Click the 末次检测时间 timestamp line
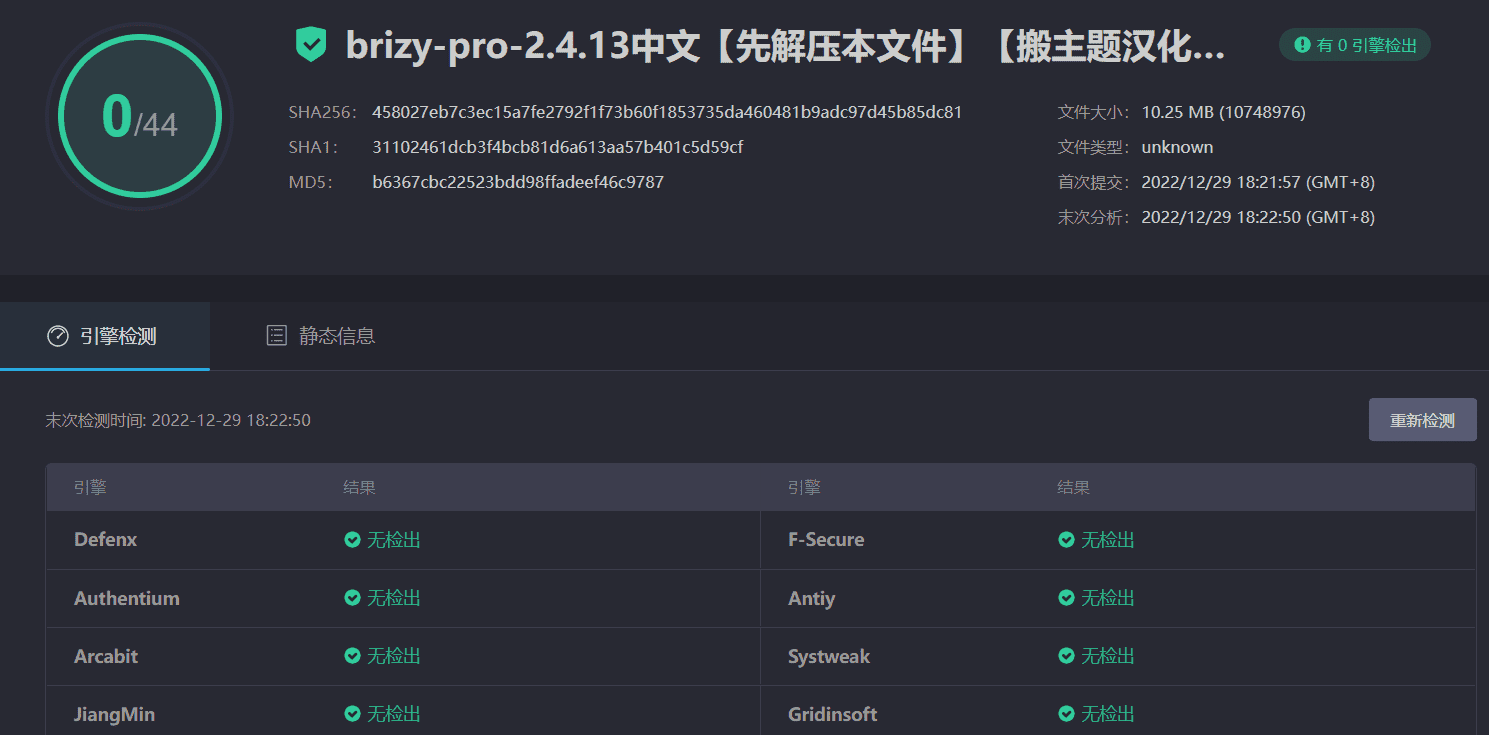Screen dimensions: 1489x735 coord(178,420)
